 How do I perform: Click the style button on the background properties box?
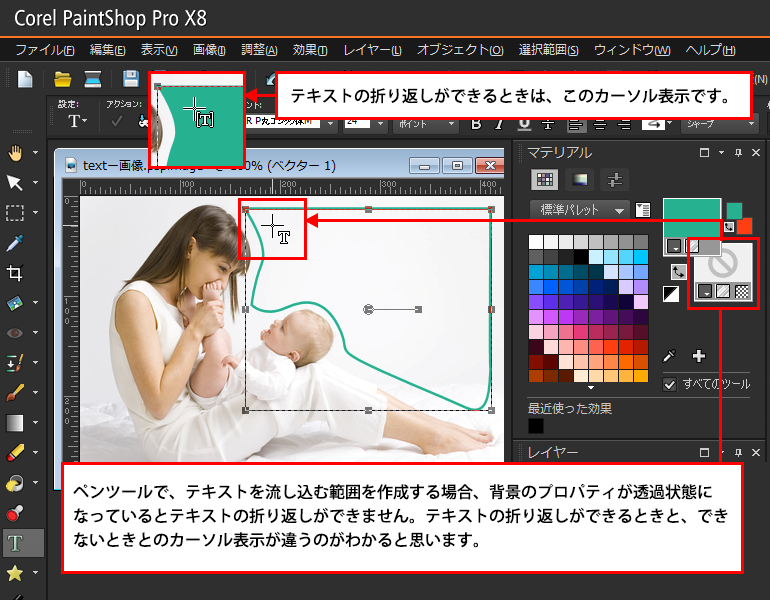pyautogui.click(x=705, y=292)
